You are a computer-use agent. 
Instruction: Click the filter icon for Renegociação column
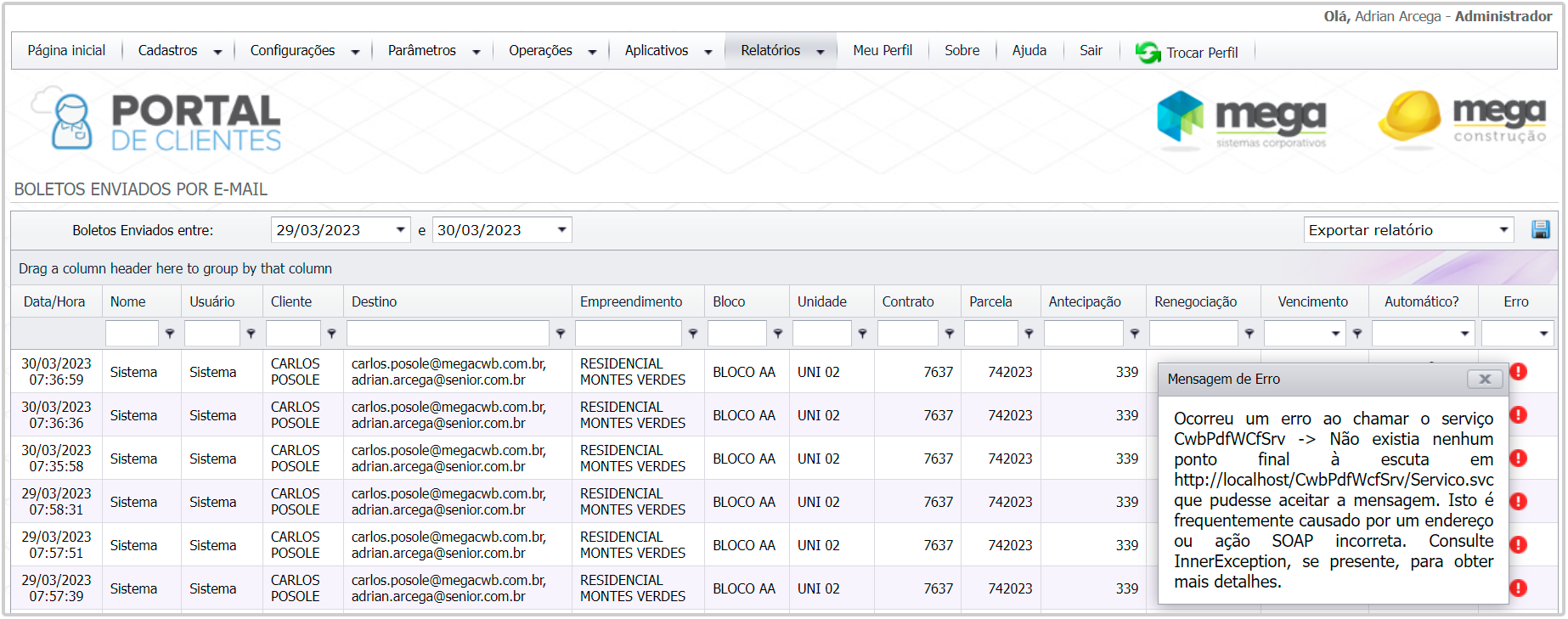point(1249,334)
